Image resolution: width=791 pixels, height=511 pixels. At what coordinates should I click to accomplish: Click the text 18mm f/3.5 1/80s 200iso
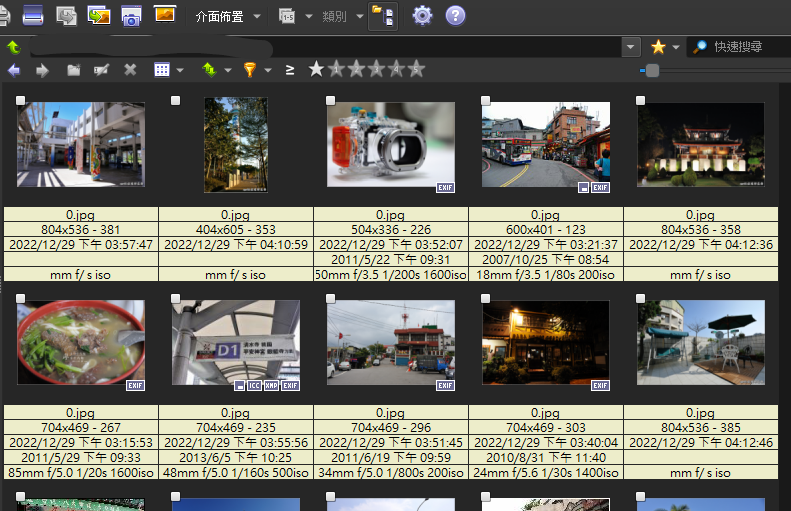tap(545, 274)
